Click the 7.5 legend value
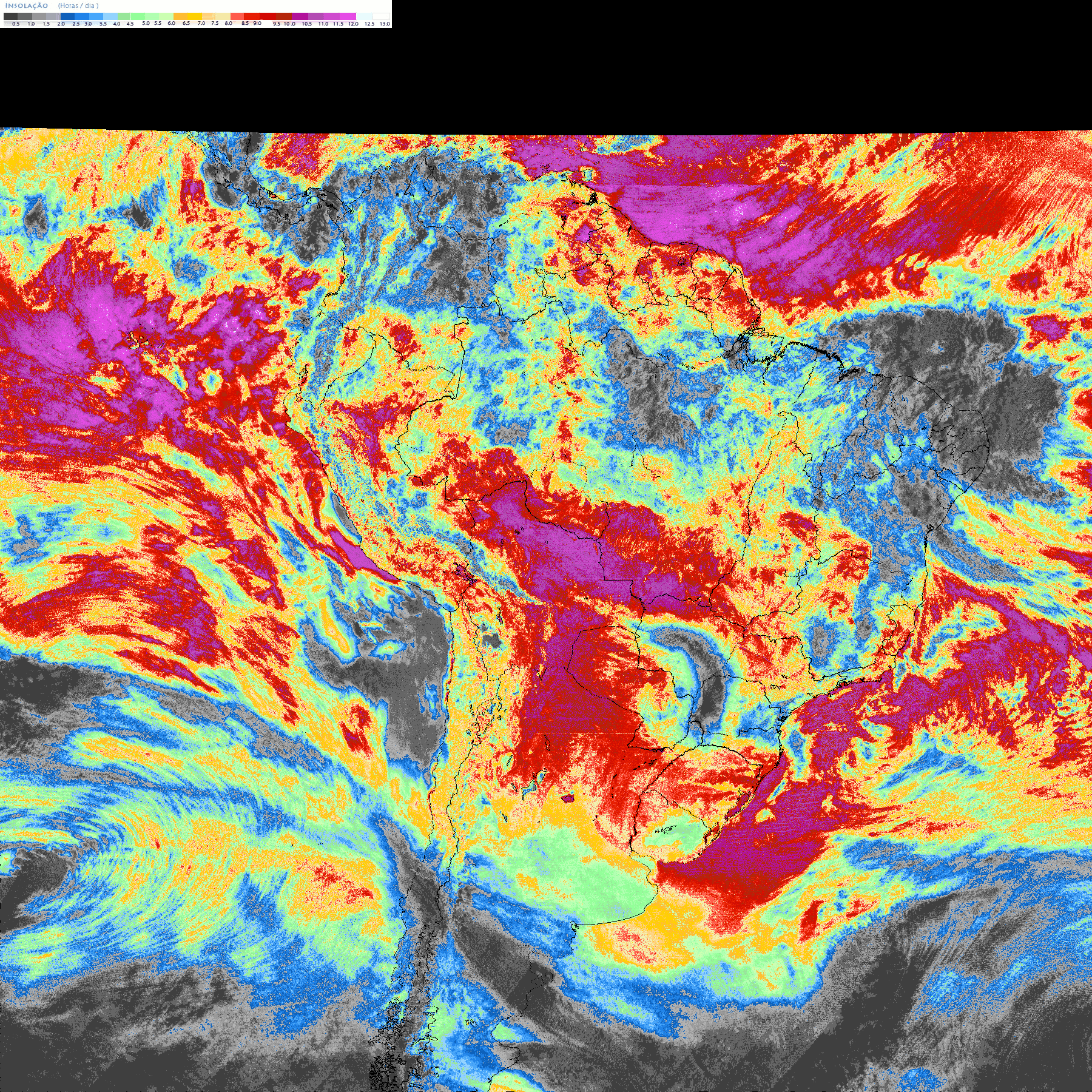The height and width of the screenshot is (1092, 1092). point(215,23)
